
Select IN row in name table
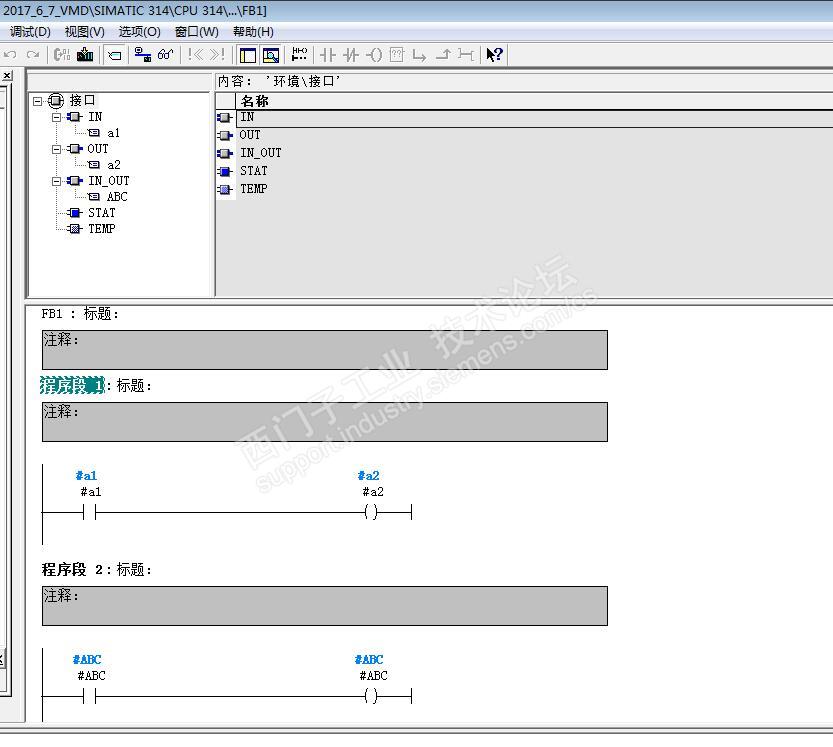click(534, 117)
